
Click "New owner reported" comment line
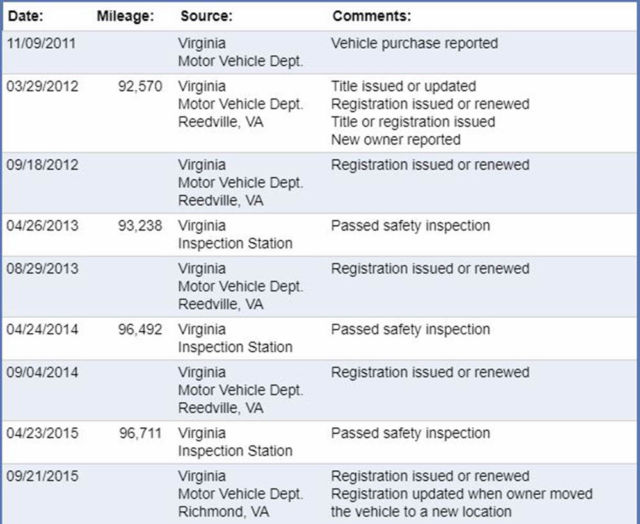pyautogui.click(x=395, y=140)
